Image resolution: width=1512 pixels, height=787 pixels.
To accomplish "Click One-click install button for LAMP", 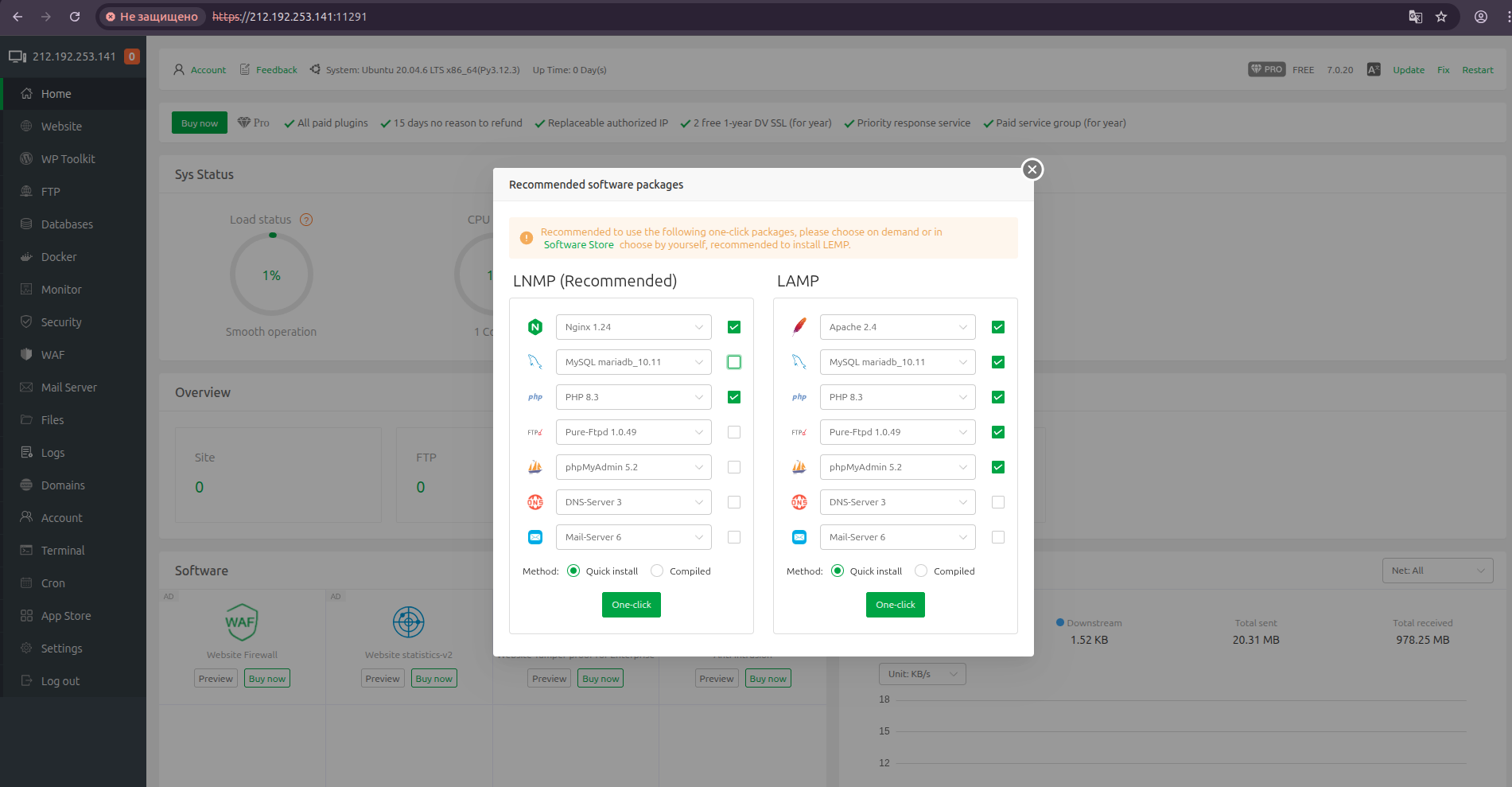I will click(896, 605).
